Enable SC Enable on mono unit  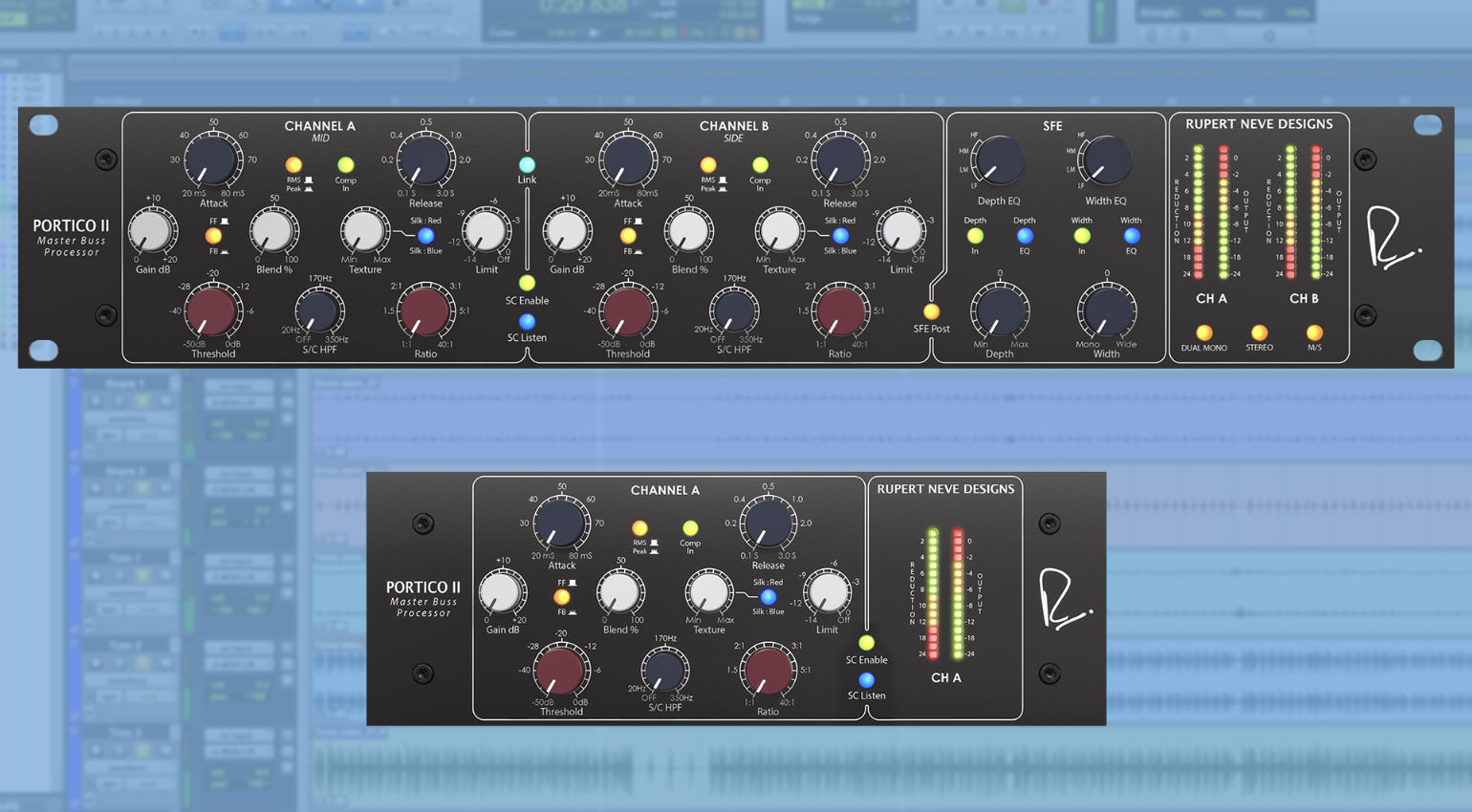pyautogui.click(x=866, y=643)
